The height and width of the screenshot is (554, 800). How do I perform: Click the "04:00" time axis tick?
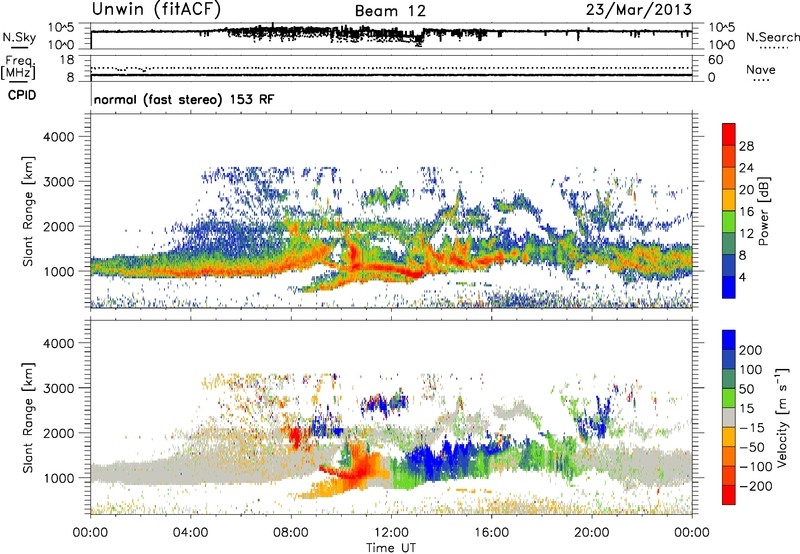190,533
